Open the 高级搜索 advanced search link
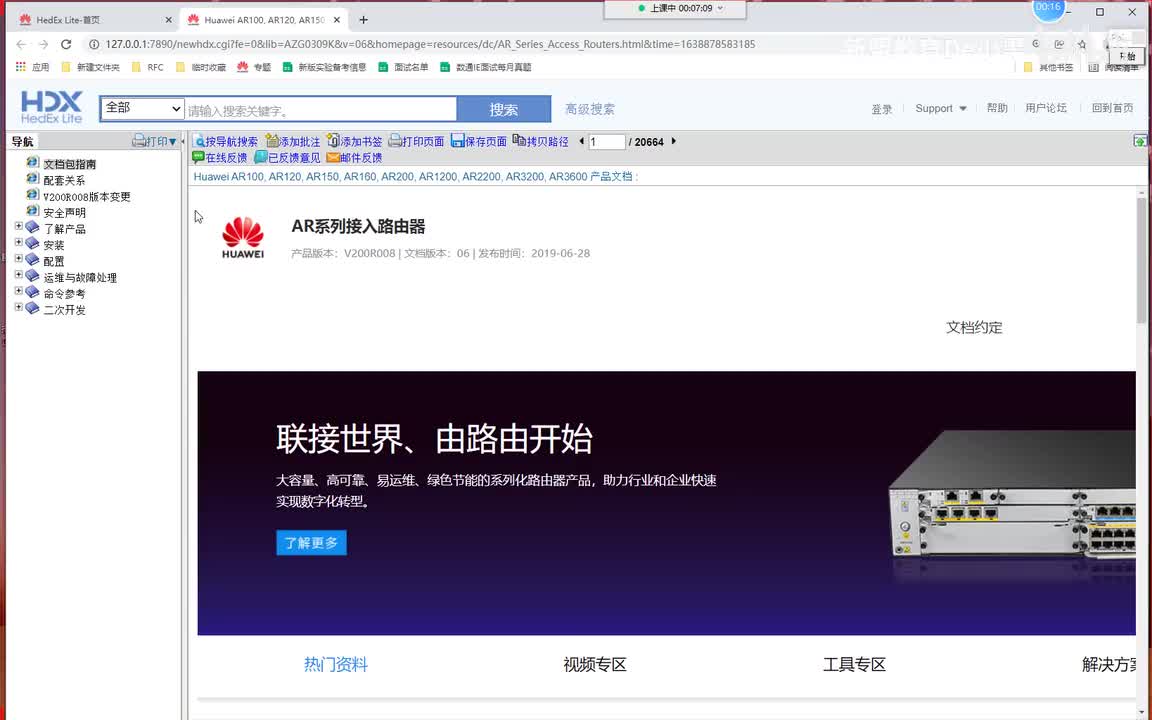Screen dimensions: 1152x720 [x=590, y=109]
